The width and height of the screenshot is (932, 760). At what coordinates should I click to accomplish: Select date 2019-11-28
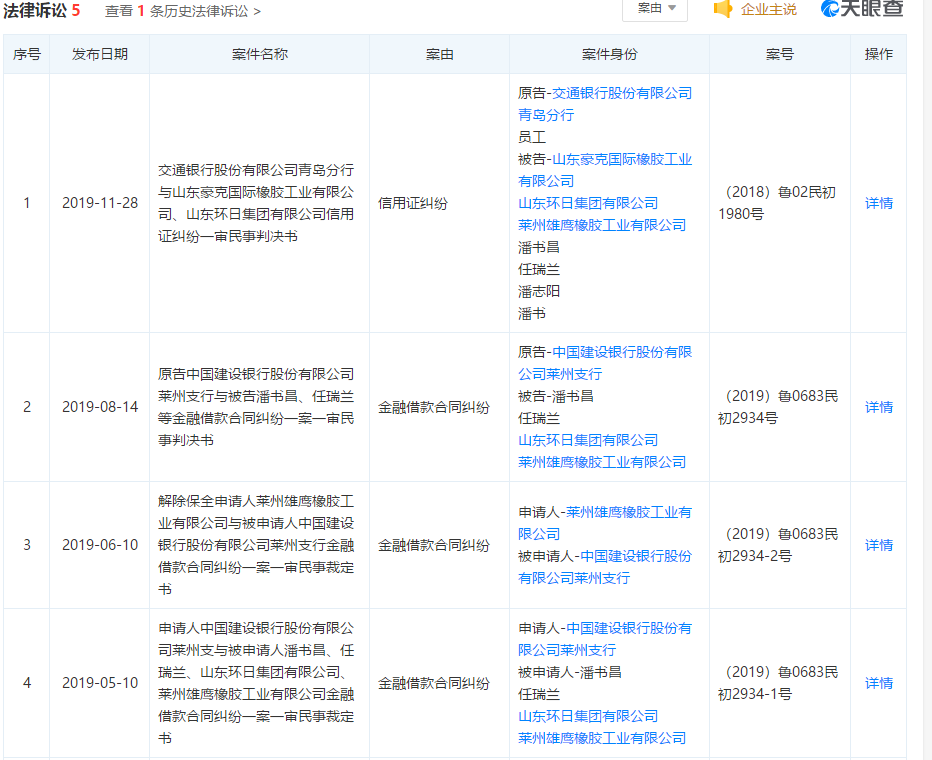[x=100, y=203]
